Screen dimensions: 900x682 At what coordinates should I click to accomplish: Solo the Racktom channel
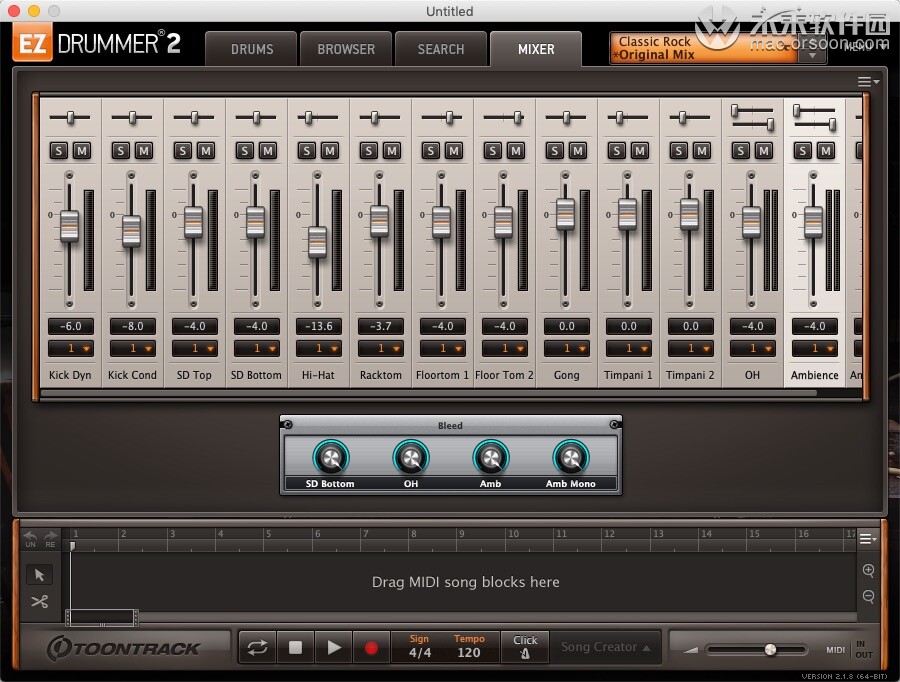(368, 151)
